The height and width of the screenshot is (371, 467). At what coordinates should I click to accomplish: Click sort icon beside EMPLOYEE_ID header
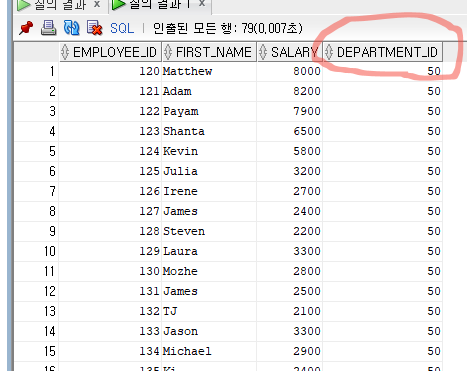pos(65,52)
